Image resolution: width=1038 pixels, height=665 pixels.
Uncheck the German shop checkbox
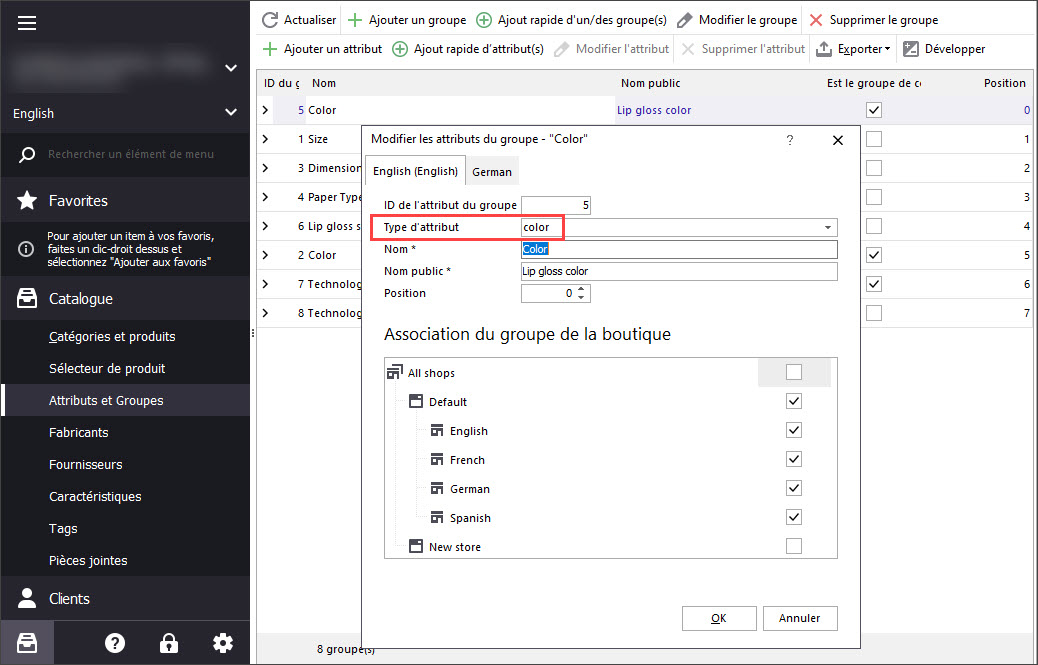pos(794,488)
